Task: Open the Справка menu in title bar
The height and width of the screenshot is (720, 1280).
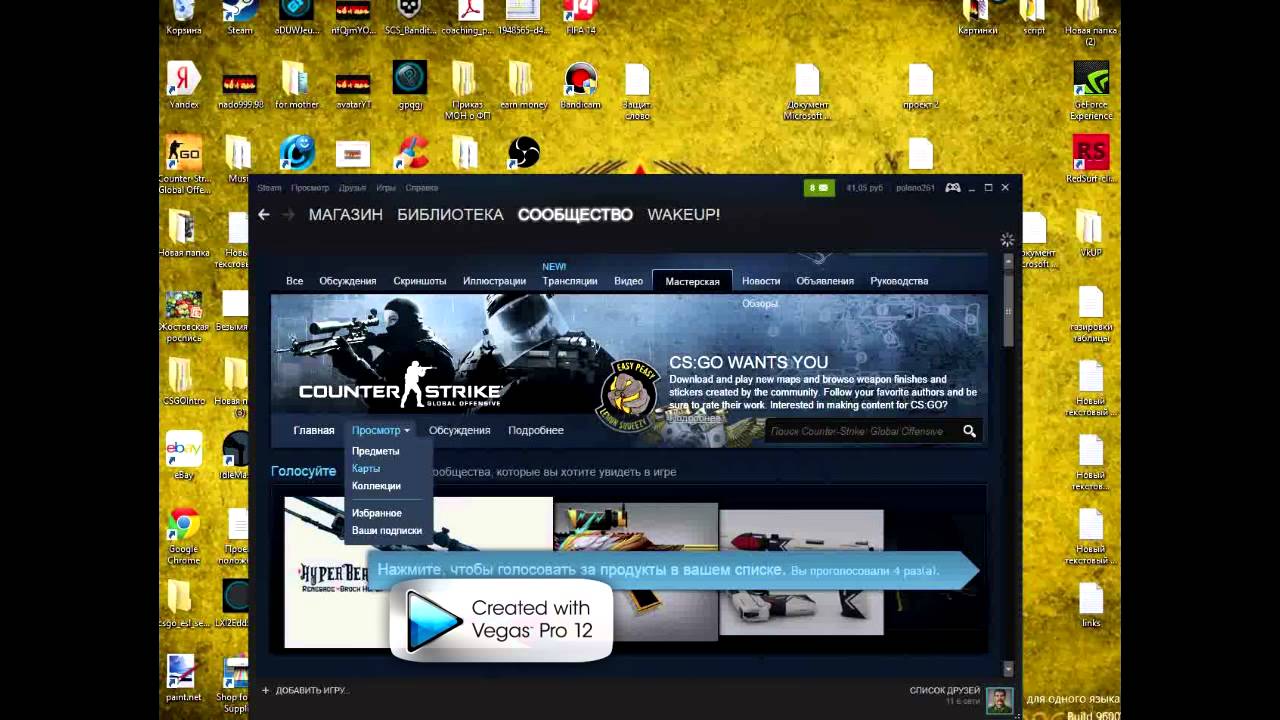Action: point(422,188)
